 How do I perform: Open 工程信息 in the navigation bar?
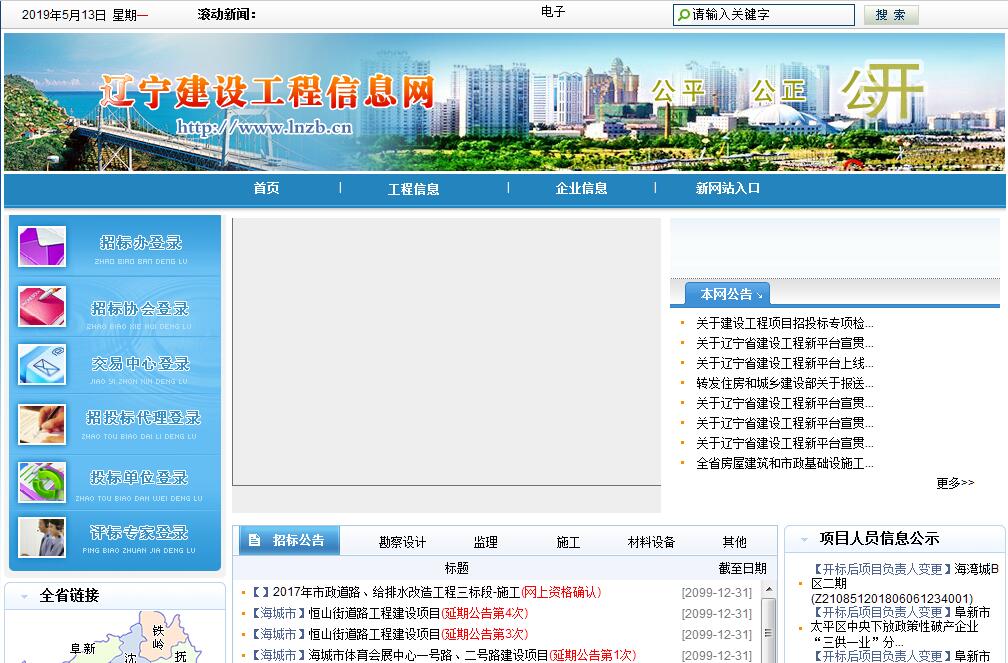tap(413, 189)
